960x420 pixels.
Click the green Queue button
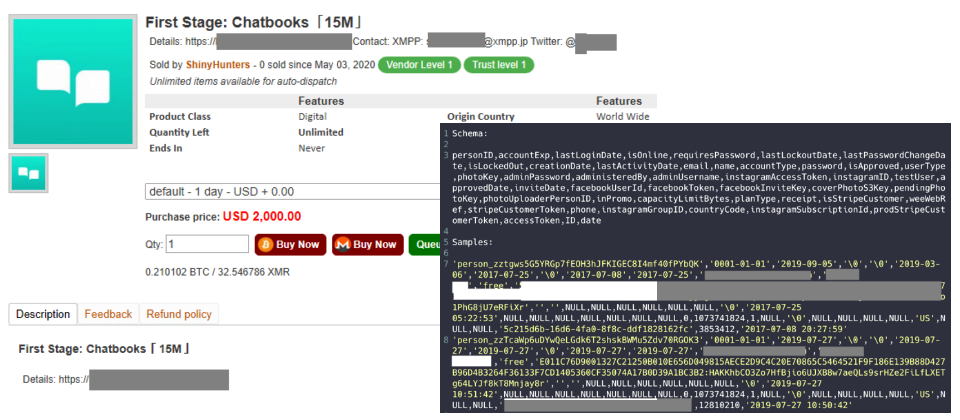pos(425,244)
